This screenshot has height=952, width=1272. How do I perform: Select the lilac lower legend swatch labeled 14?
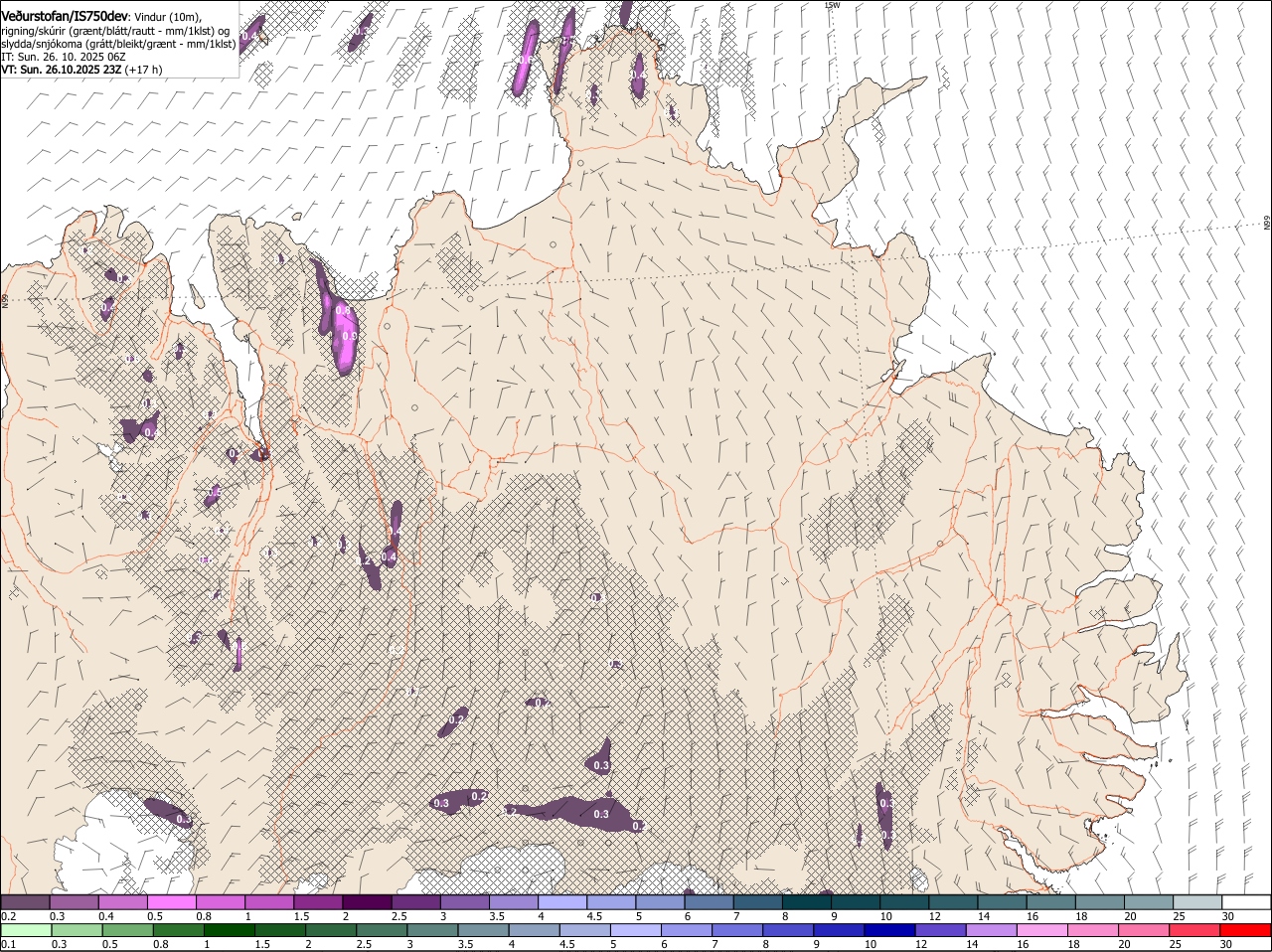[x=990, y=931]
